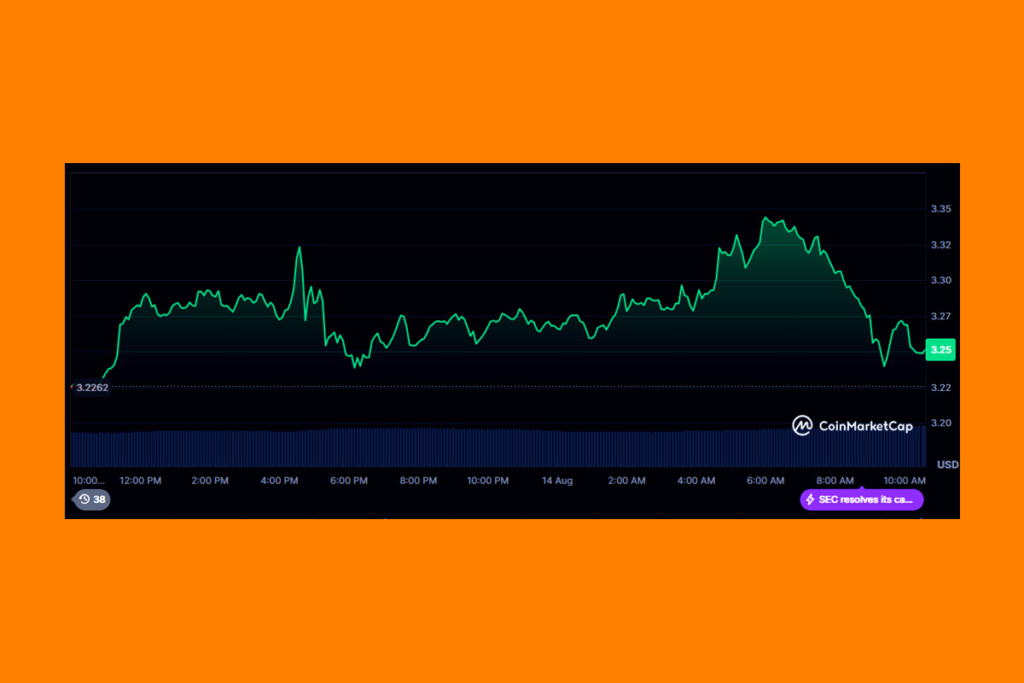
Task: Click the 12:00 PM time axis label
Action: pyautogui.click(x=140, y=480)
